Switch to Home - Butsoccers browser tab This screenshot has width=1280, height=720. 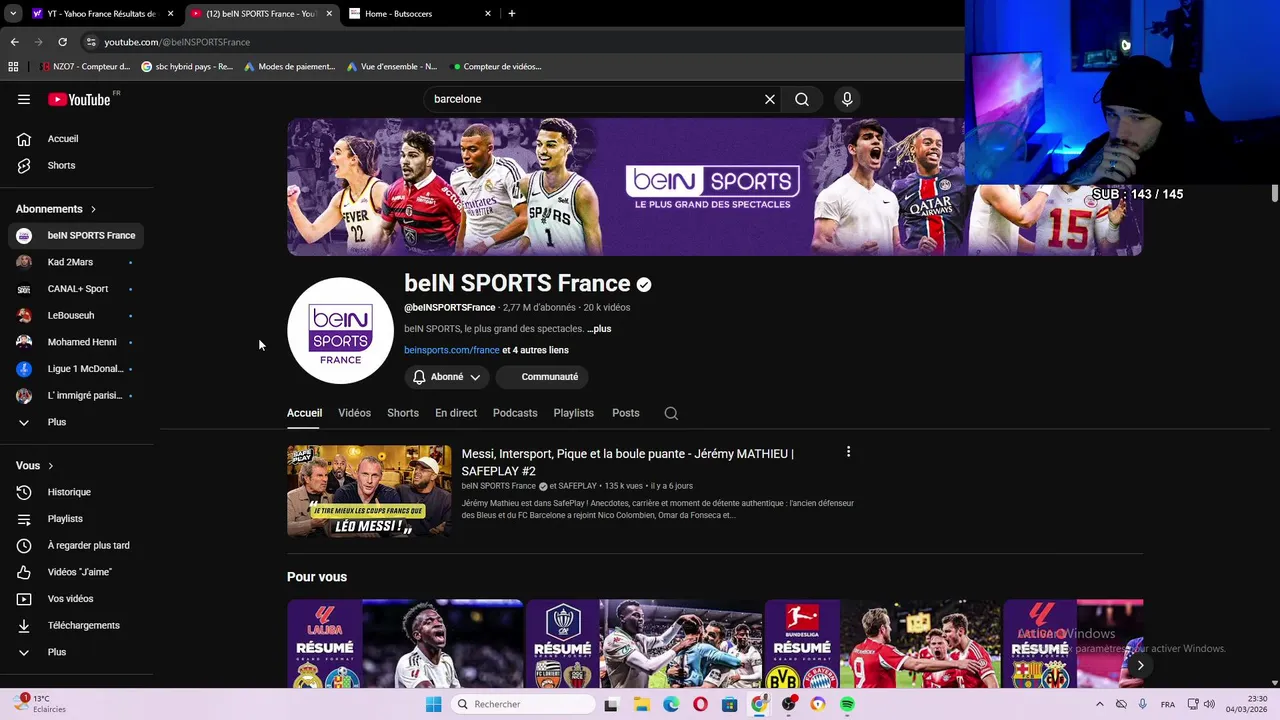[421, 14]
